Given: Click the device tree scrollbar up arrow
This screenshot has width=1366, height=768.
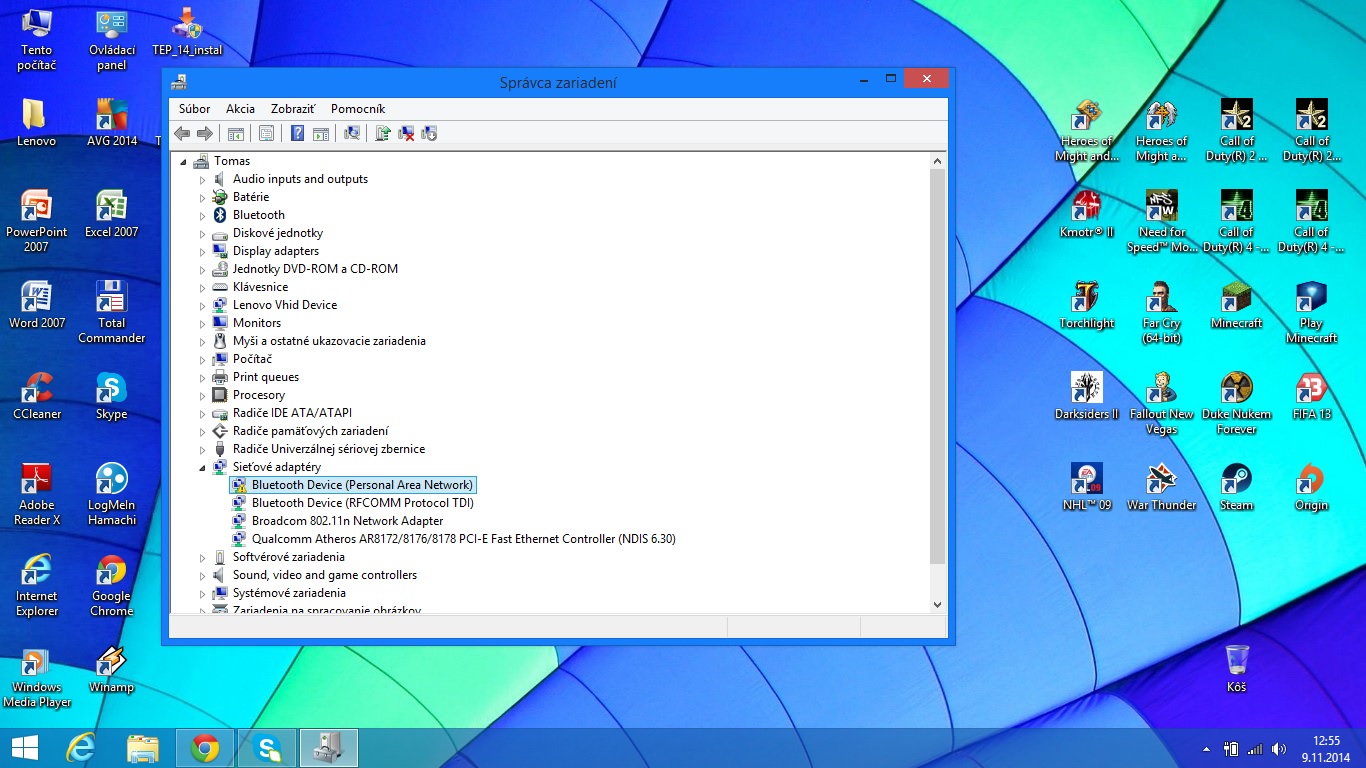Looking at the screenshot, I should coord(937,160).
